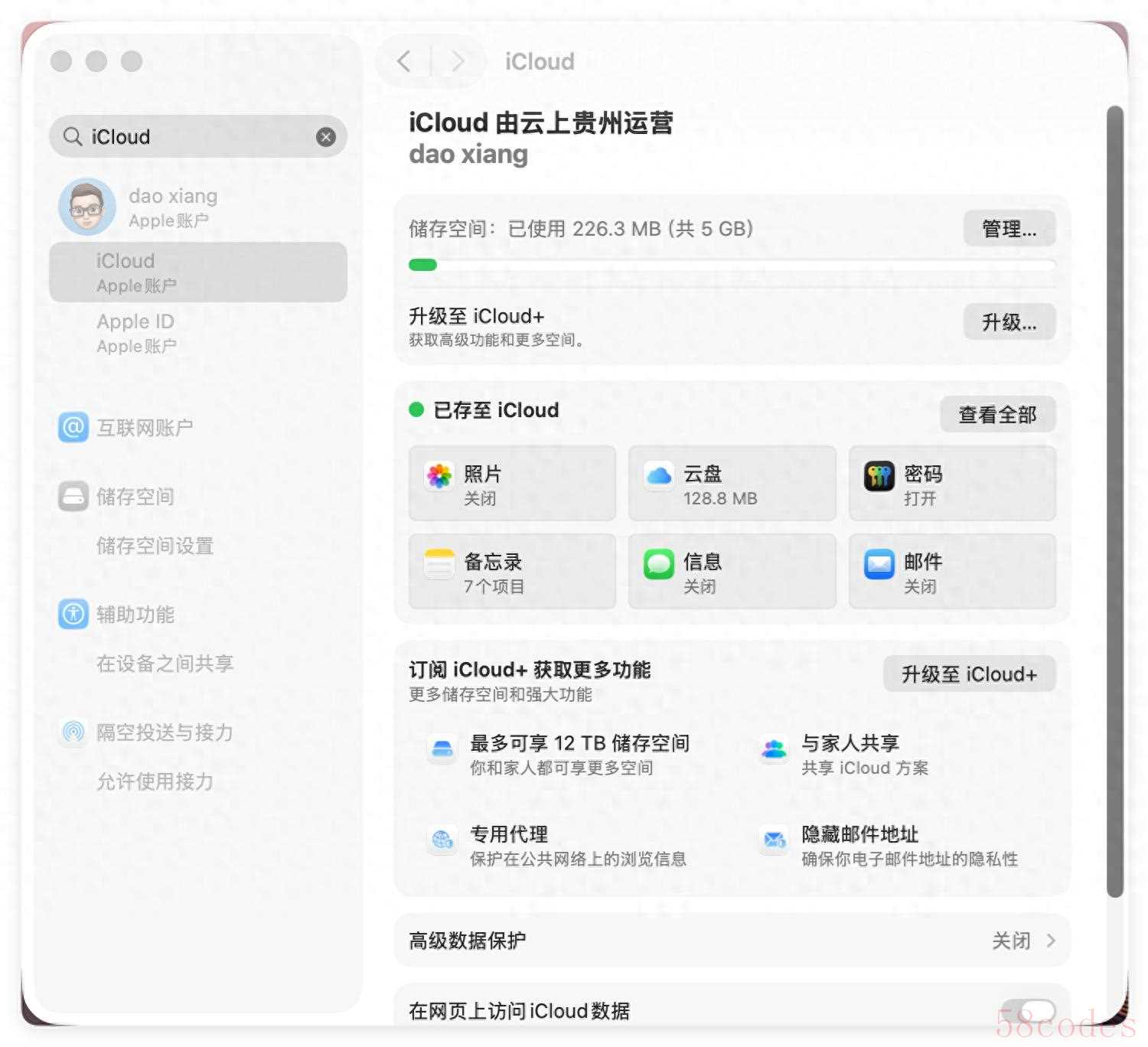Click the 查看全部 button
Screen dimensions: 1148x1047
pyautogui.click(x=998, y=414)
